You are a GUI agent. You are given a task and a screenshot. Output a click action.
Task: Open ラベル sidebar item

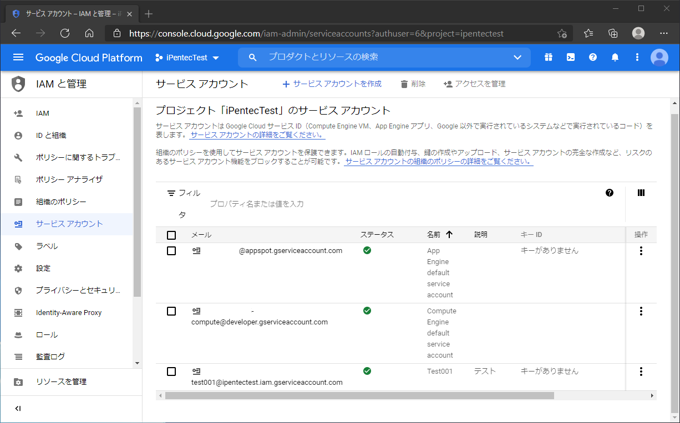tap(46, 246)
